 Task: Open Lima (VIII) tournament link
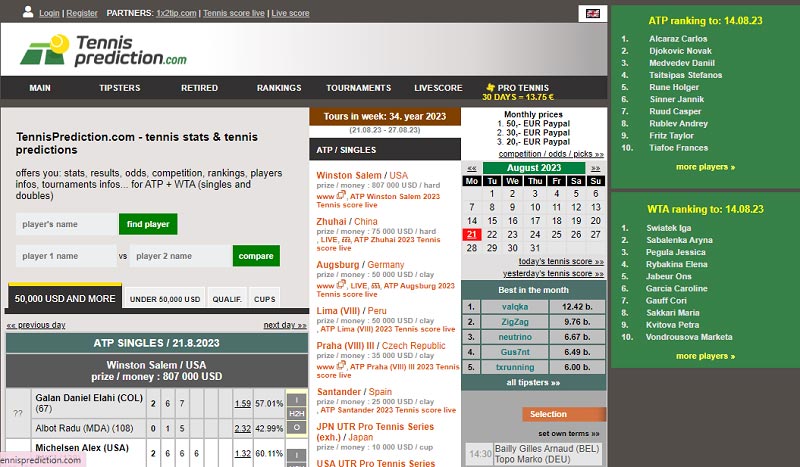(x=339, y=310)
